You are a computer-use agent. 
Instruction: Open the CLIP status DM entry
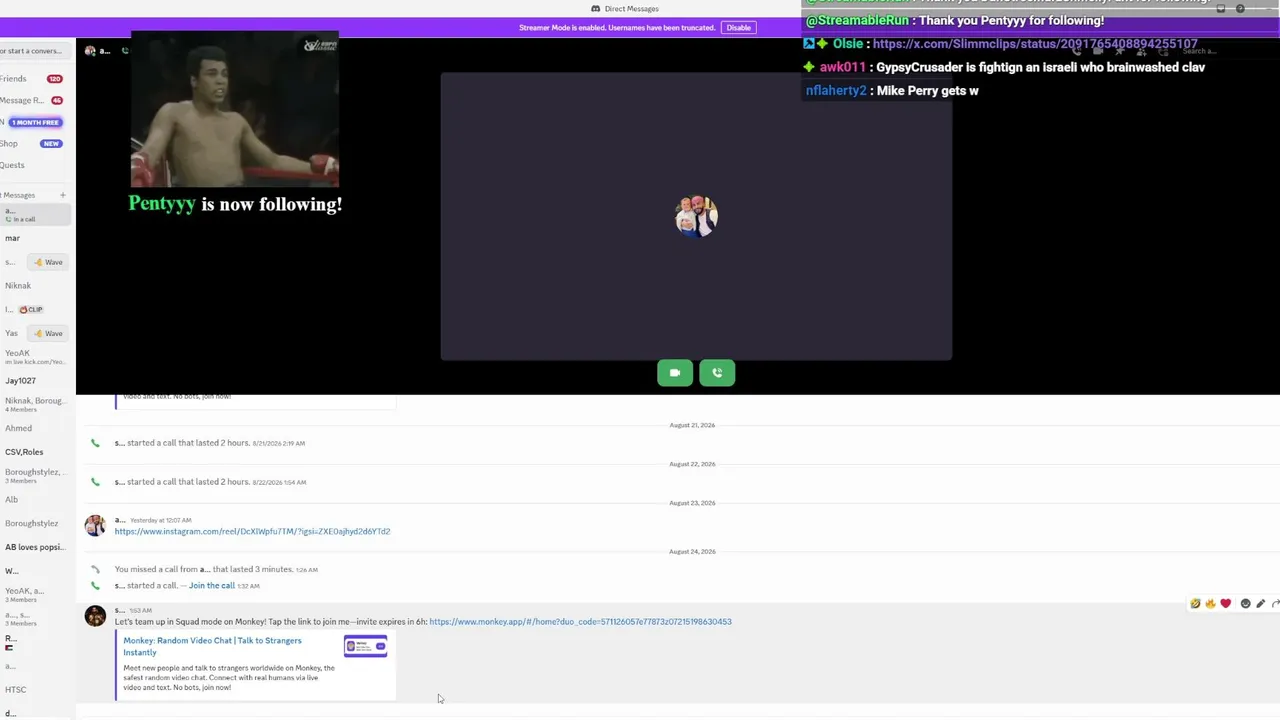35,310
